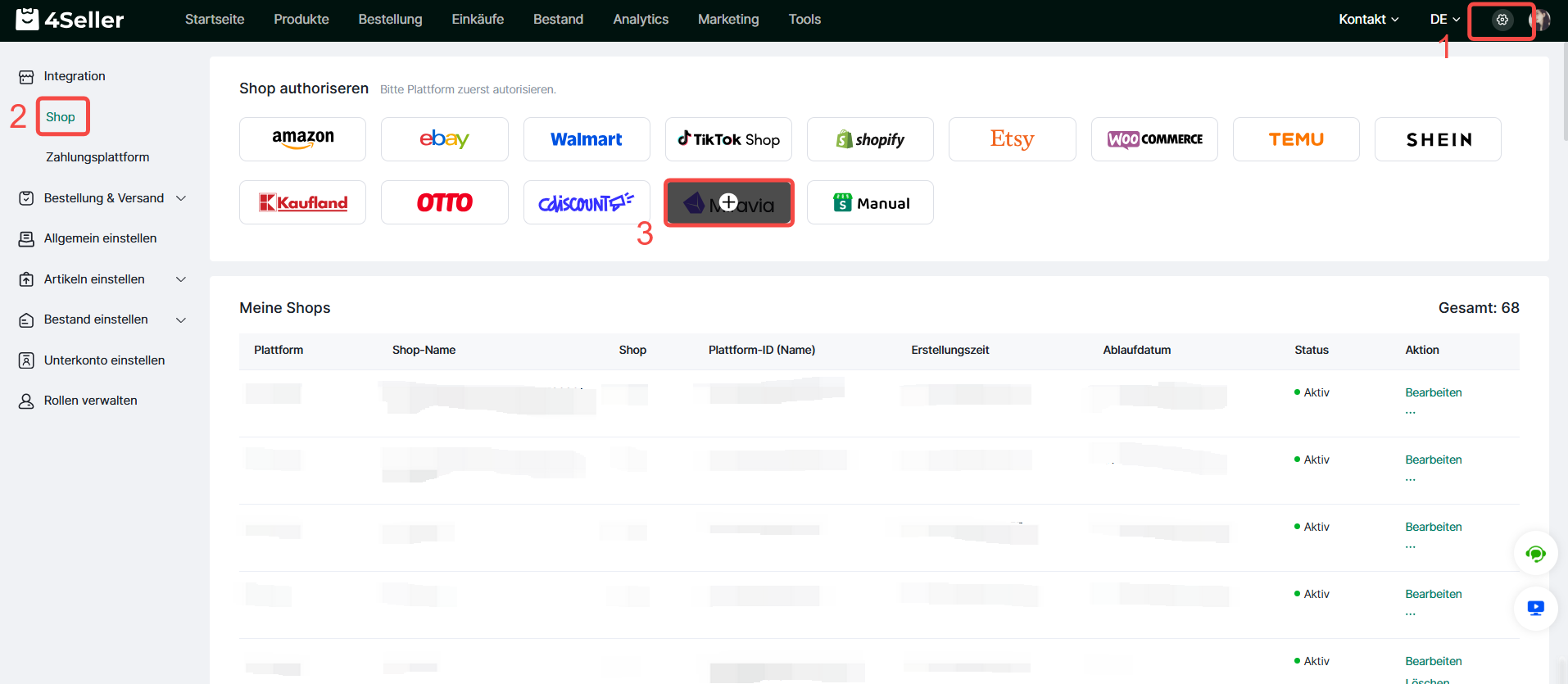Screen dimensions: 1568x684
Task: Click the 4Seller logo
Action: [x=70, y=20]
